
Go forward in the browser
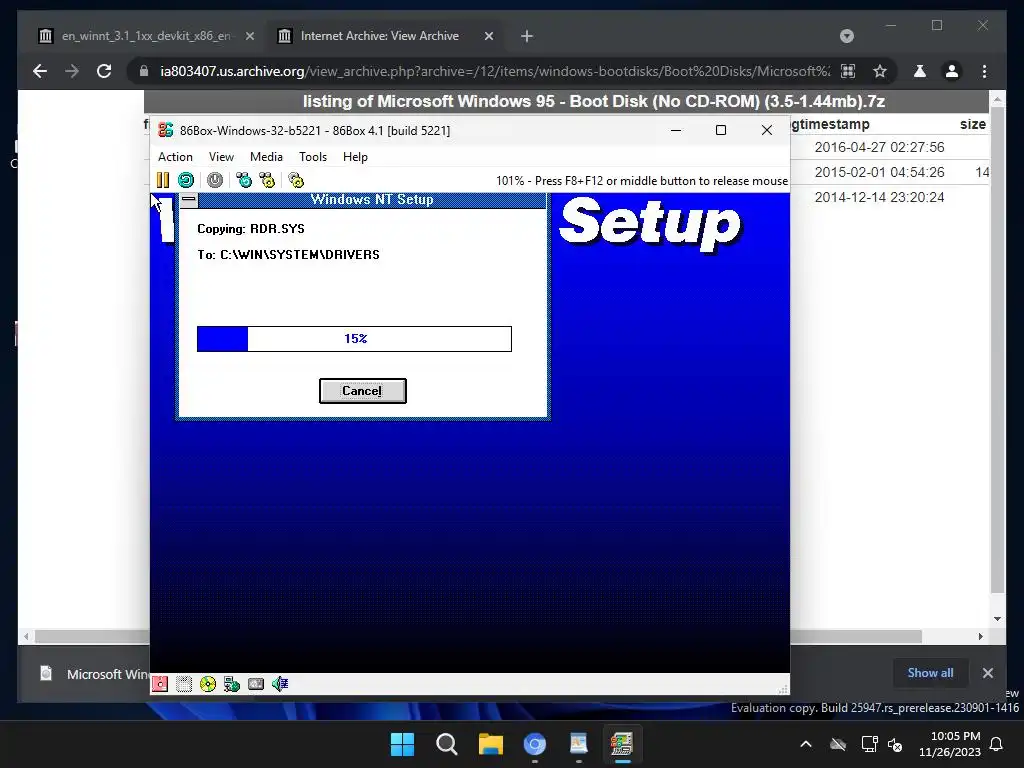[72, 71]
